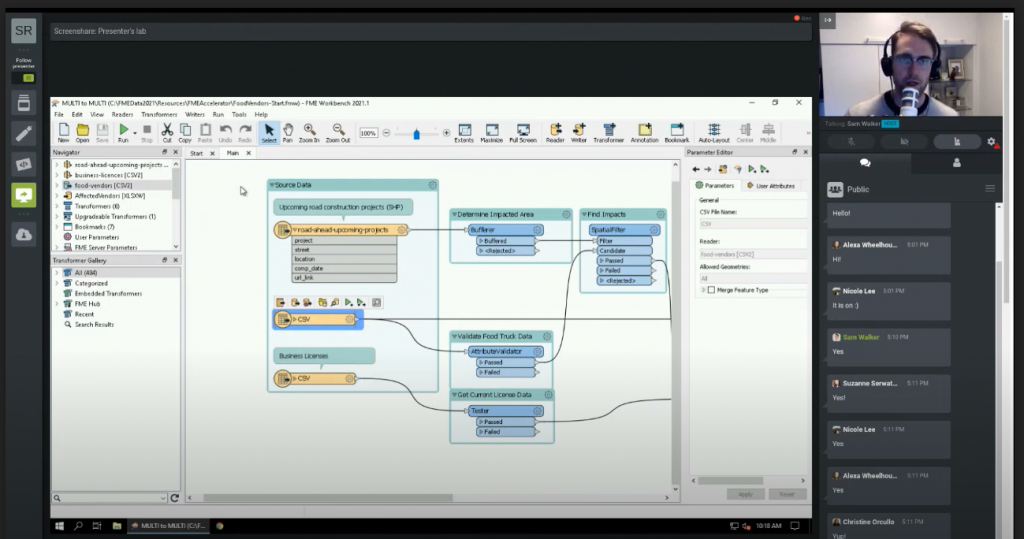This screenshot has height=539, width=1024.
Task: Open the Transformers menu
Action: click(159, 114)
